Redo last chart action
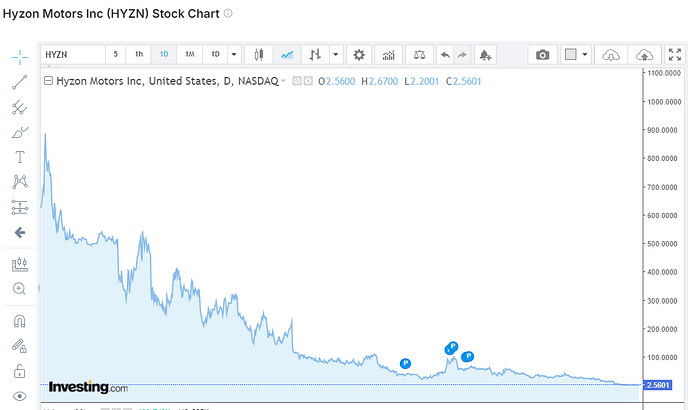690x410 pixels. [x=462, y=55]
